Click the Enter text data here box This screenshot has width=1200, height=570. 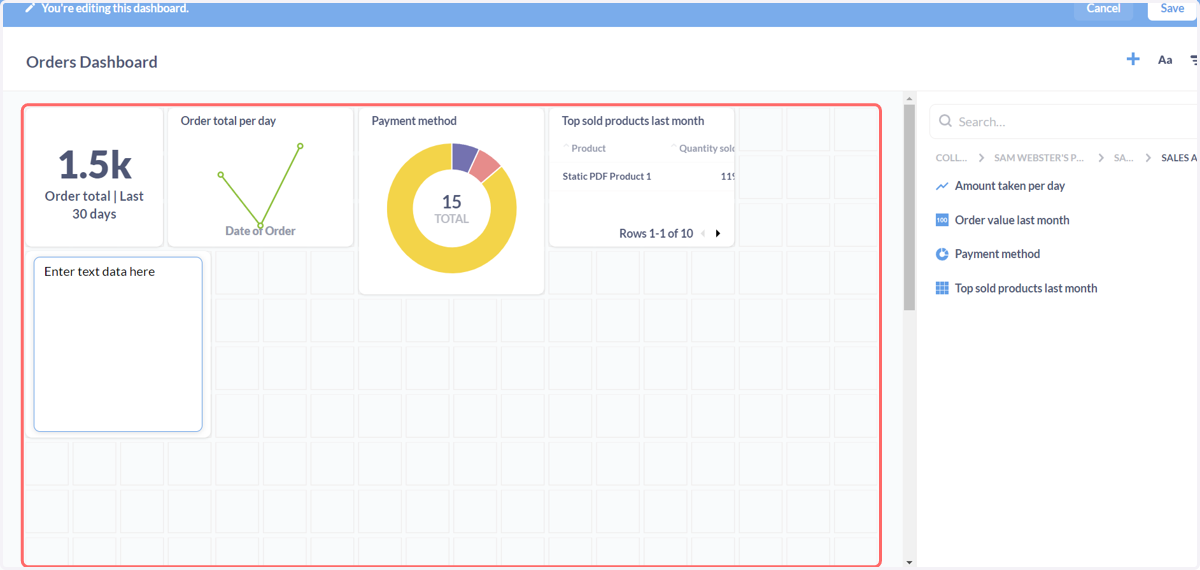click(118, 344)
